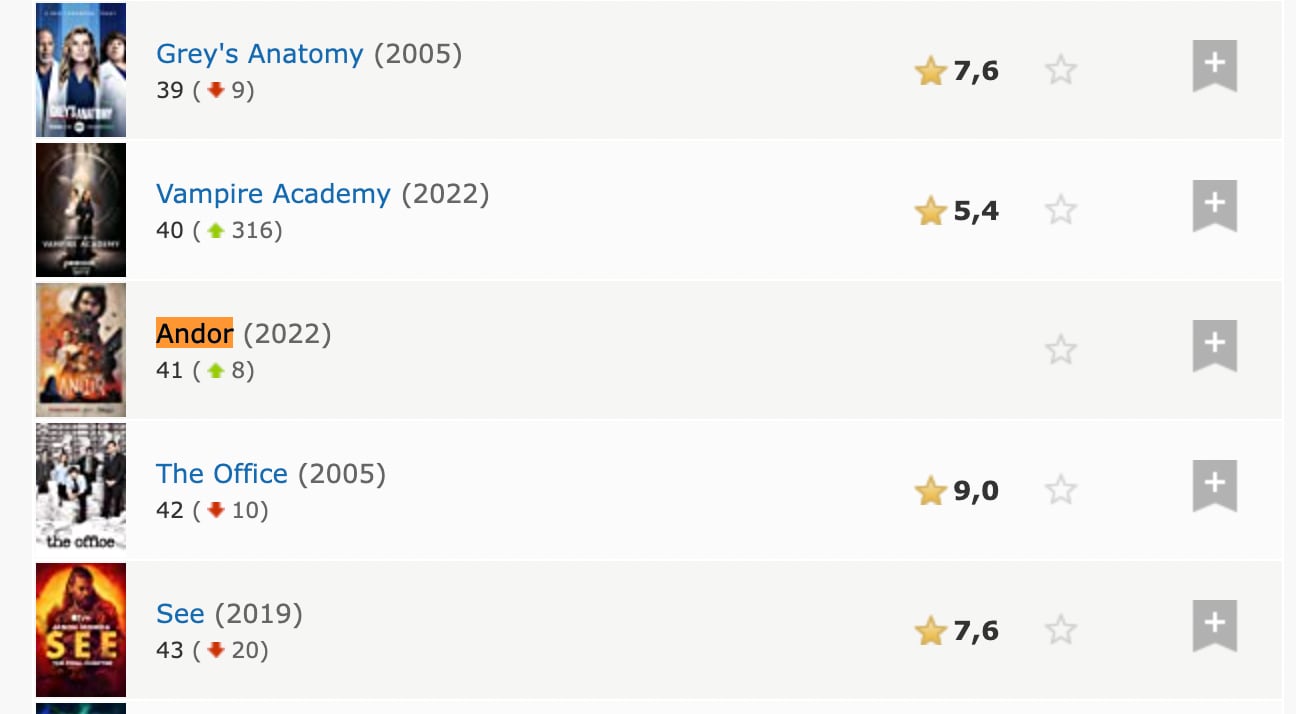The width and height of the screenshot is (1296, 714).
Task: Click the 9,0 rating value of The Office
Action: click(x=975, y=490)
